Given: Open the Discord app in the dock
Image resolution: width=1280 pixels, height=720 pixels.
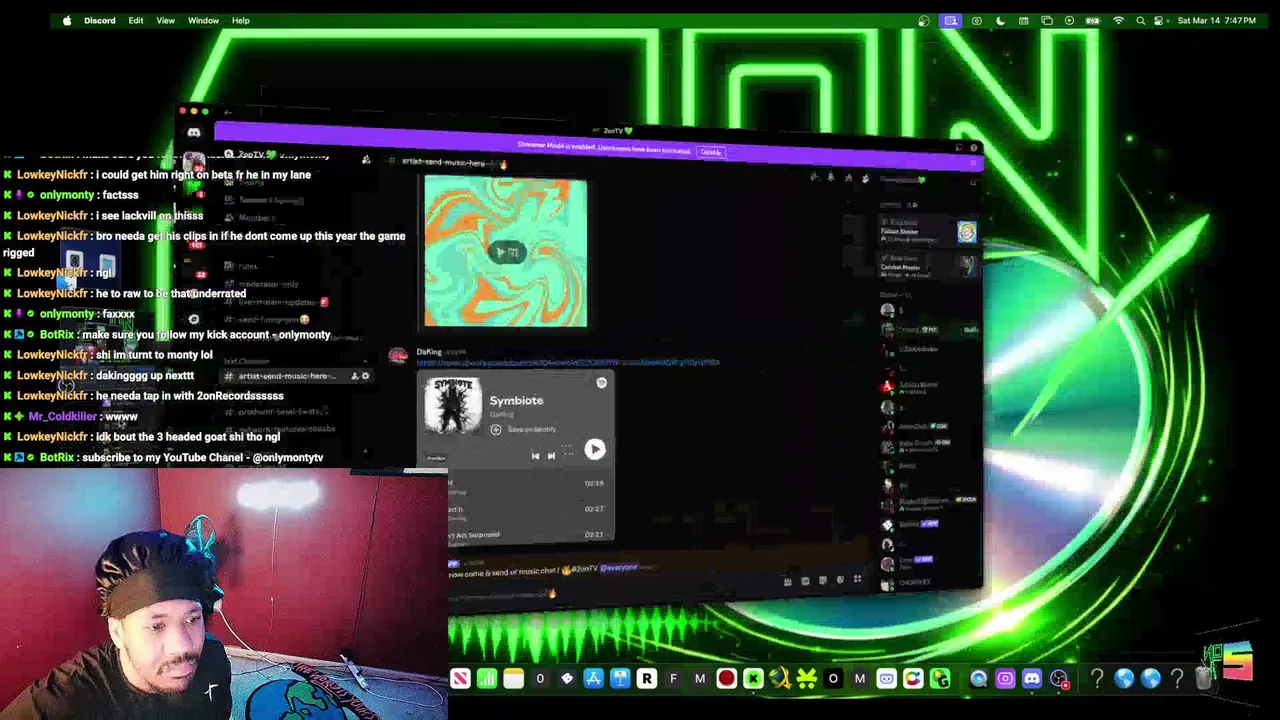Looking at the screenshot, I should click(1032, 679).
